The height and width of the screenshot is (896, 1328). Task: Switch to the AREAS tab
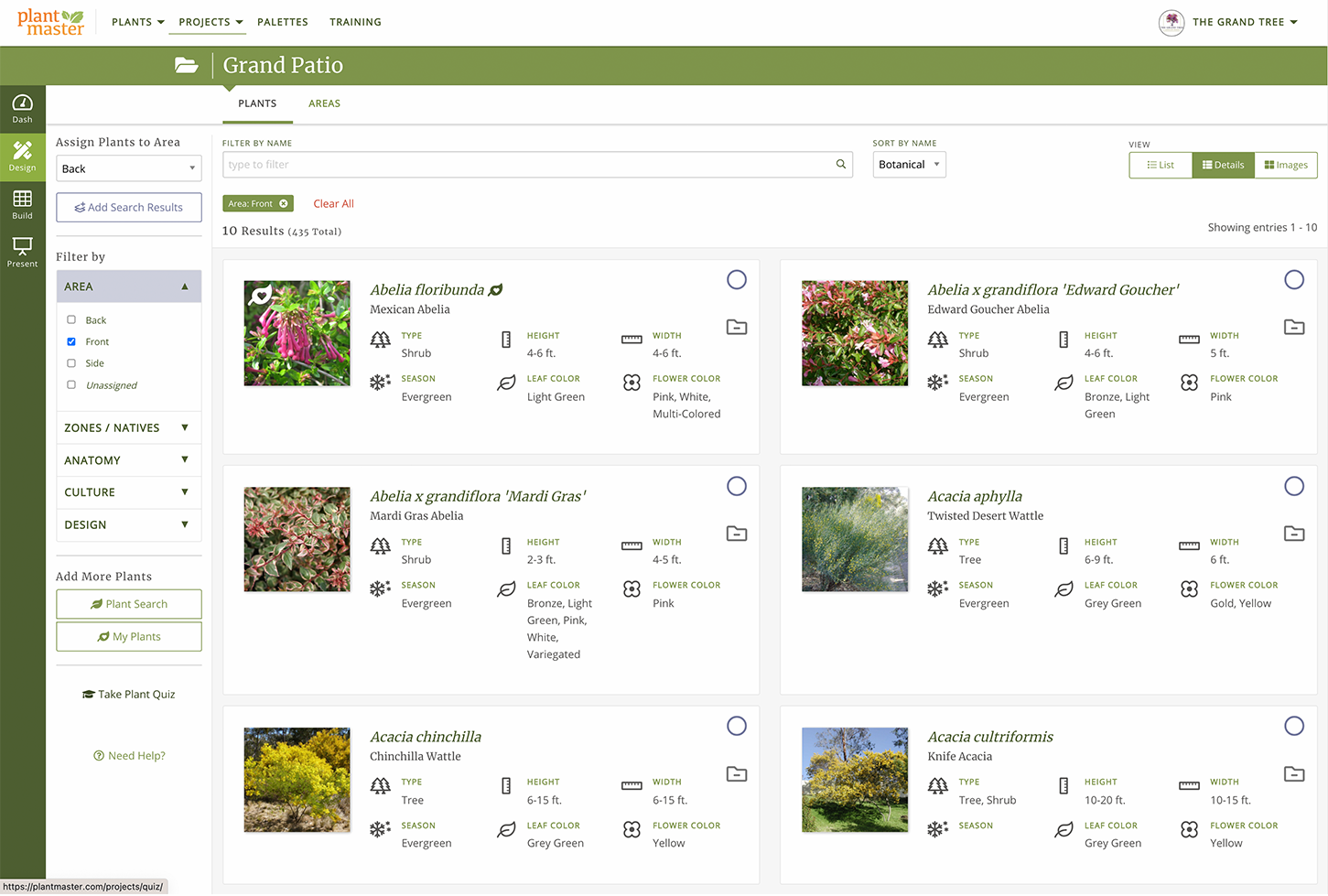[x=324, y=103]
